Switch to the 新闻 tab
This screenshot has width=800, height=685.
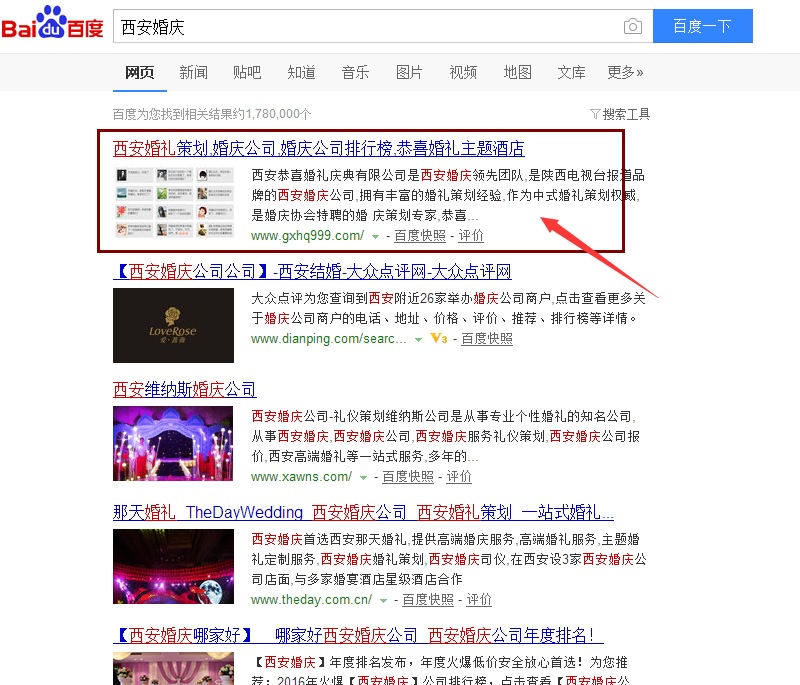coord(193,72)
